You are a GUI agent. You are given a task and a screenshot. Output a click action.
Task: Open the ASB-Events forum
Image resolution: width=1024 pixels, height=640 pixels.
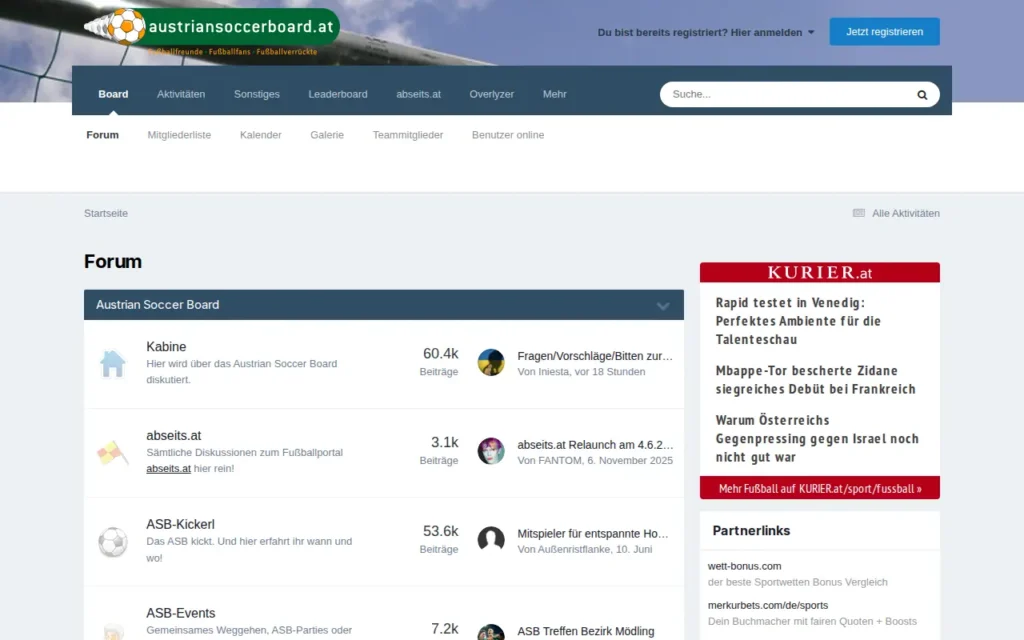(x=181, y=613)
